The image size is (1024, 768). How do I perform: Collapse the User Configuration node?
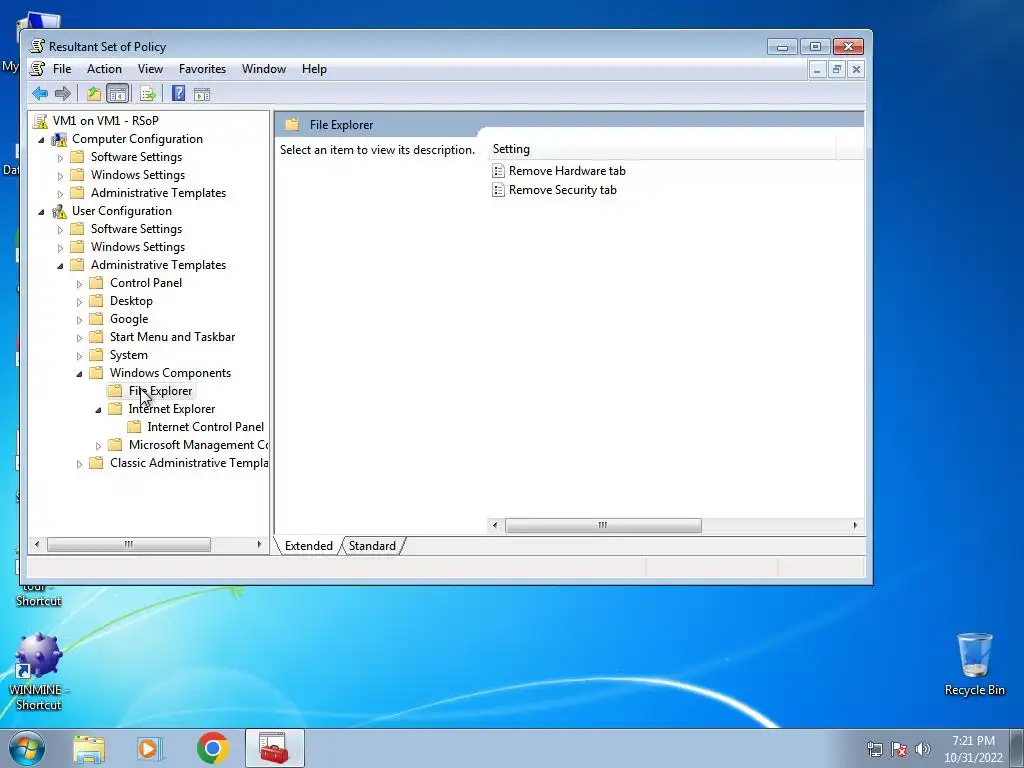pyautogui.click(x=42, y=212)
